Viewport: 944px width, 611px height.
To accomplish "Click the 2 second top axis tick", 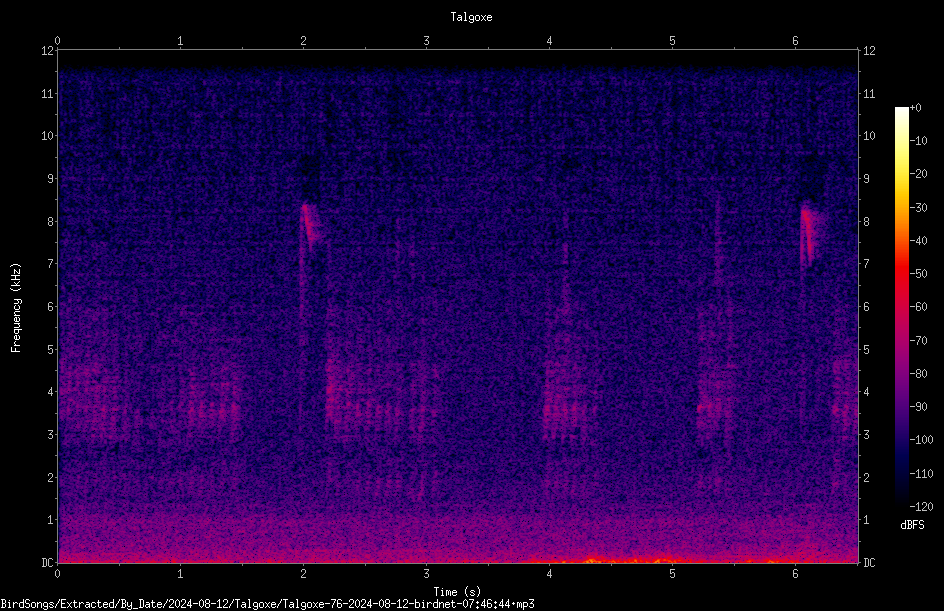I will coord(303,41).
